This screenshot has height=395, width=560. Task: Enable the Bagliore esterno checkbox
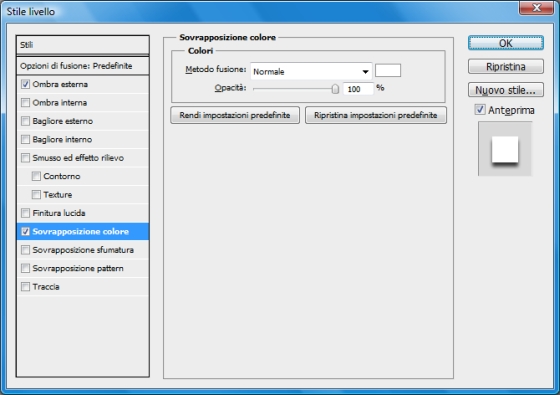pos(25,121)
